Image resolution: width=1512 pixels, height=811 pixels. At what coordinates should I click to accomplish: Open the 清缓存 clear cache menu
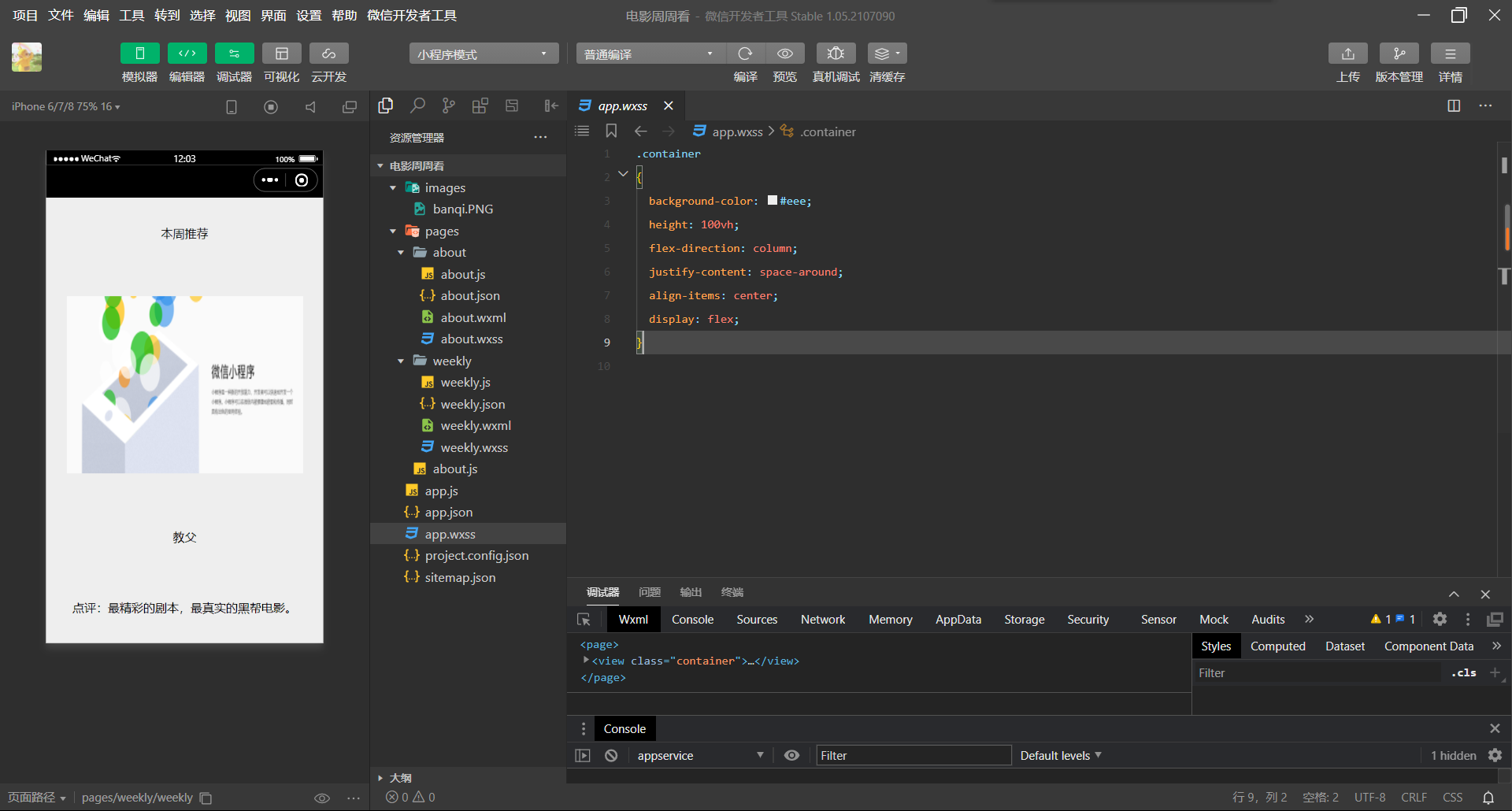click(887, 53)
